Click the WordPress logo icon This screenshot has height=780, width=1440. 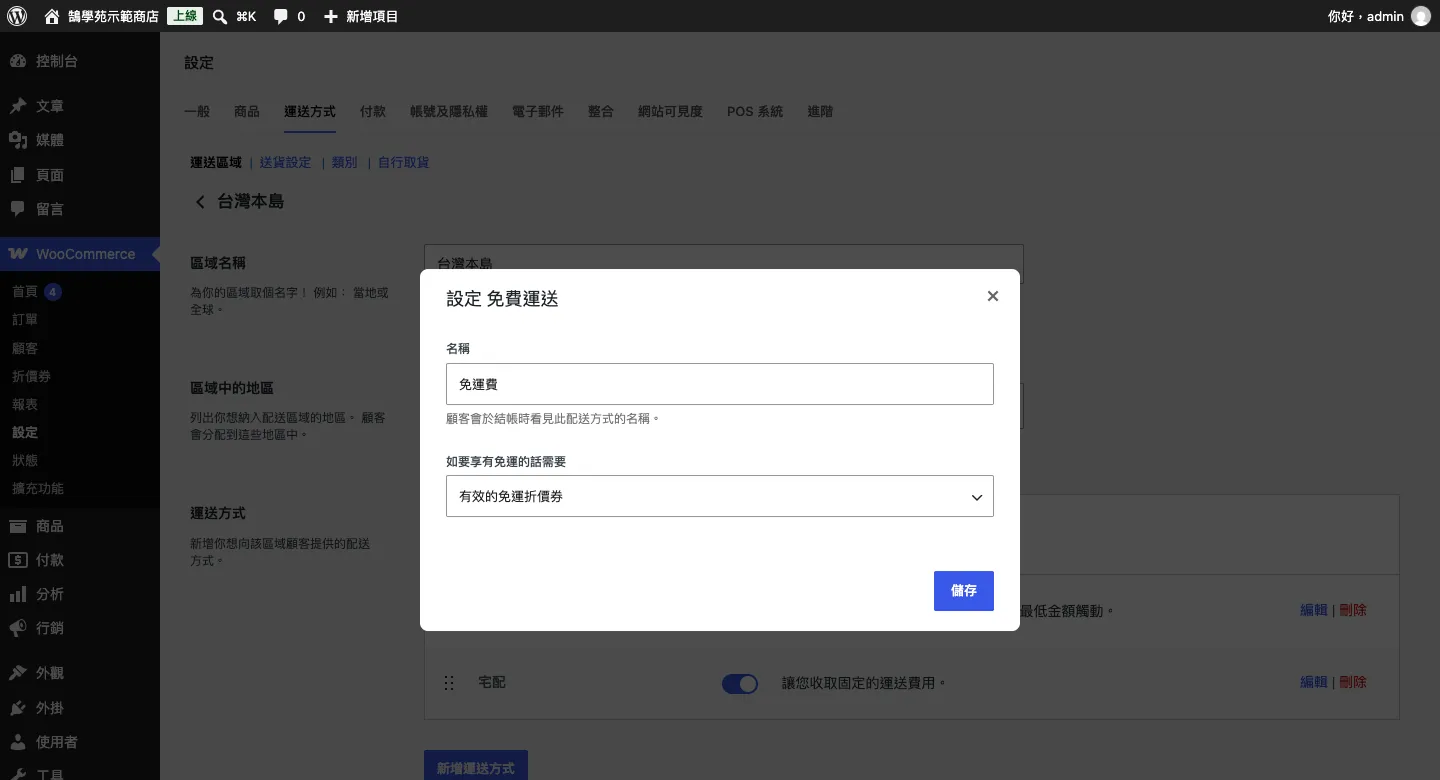[17, 16]
